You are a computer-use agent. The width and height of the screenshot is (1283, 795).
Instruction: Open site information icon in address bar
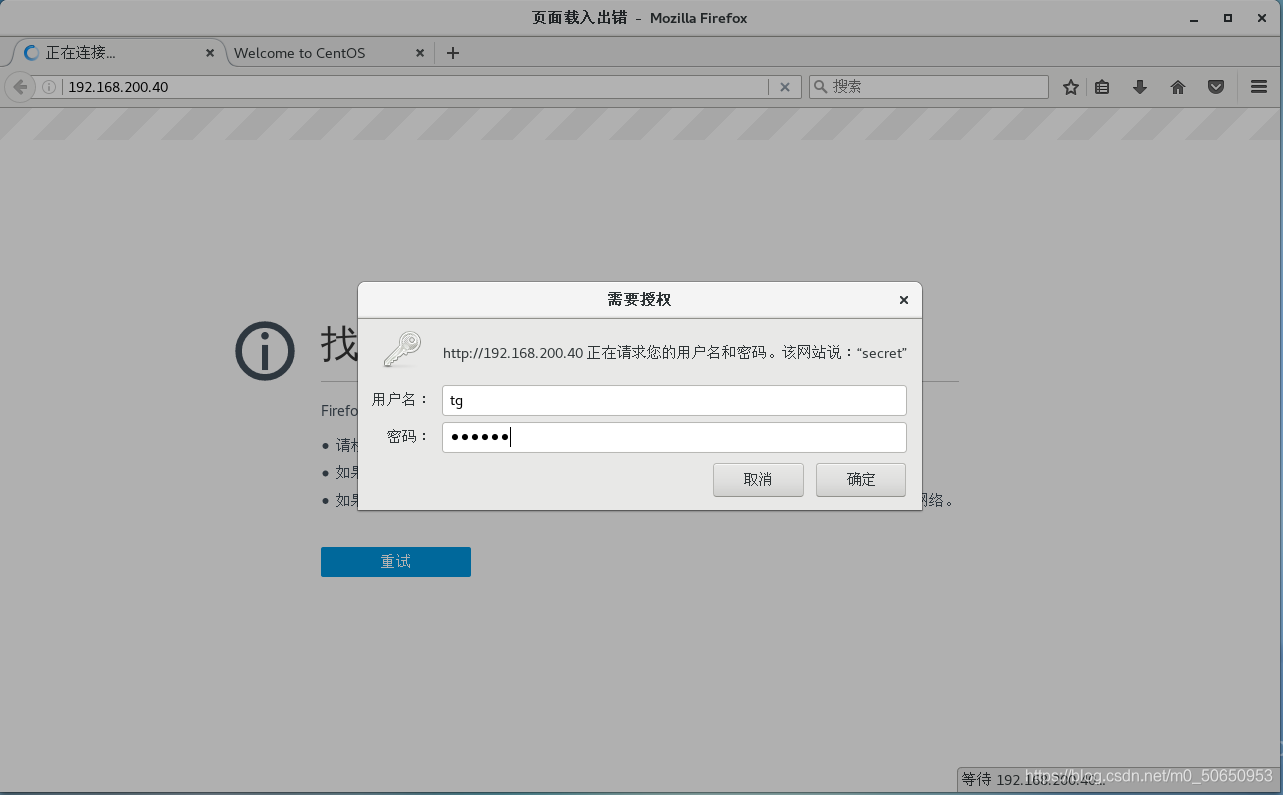coord(49,87)
